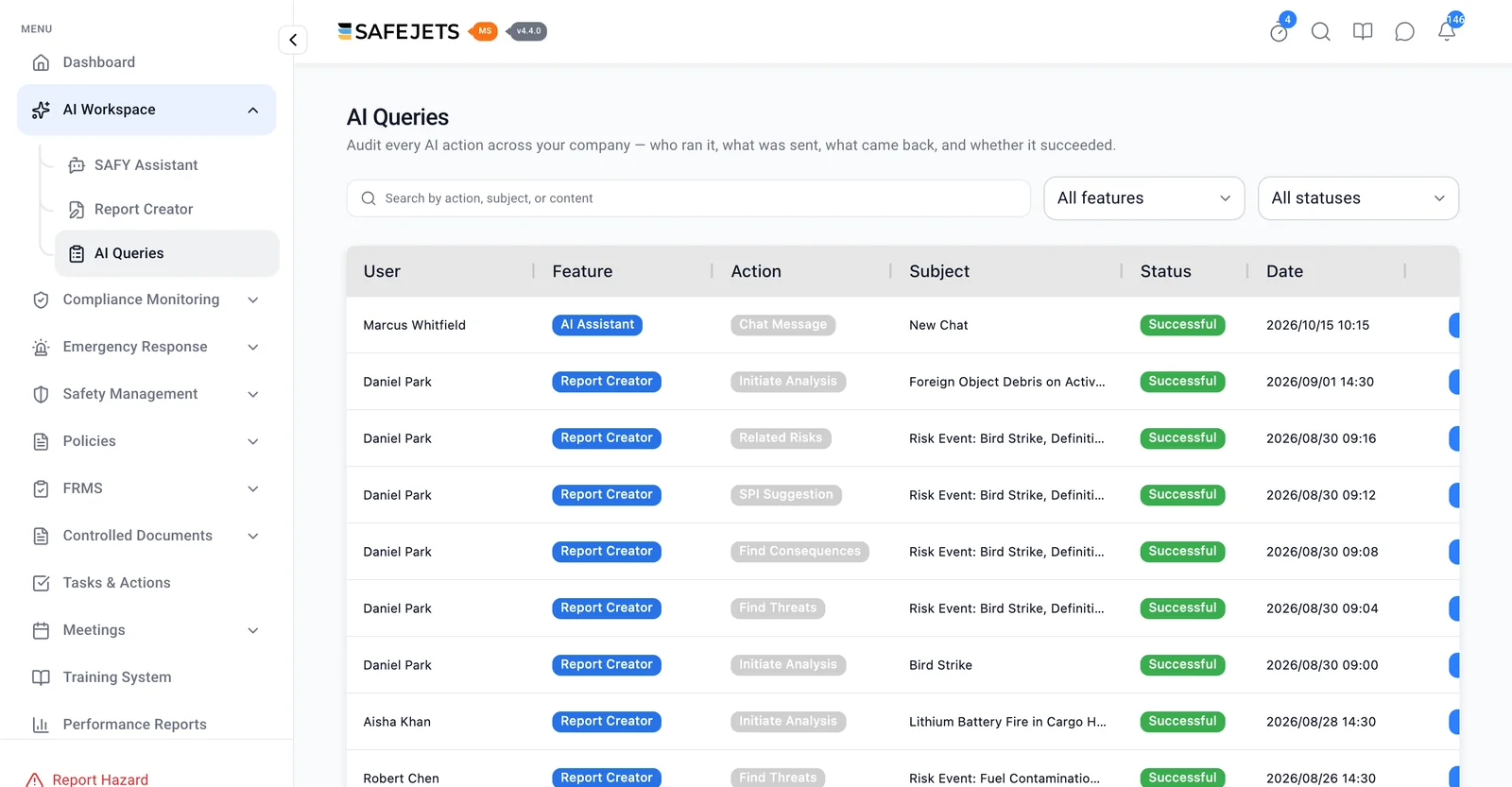1512x787 pixels.
Task: Expand the Safety Management chevron
Action: point(253,394)
